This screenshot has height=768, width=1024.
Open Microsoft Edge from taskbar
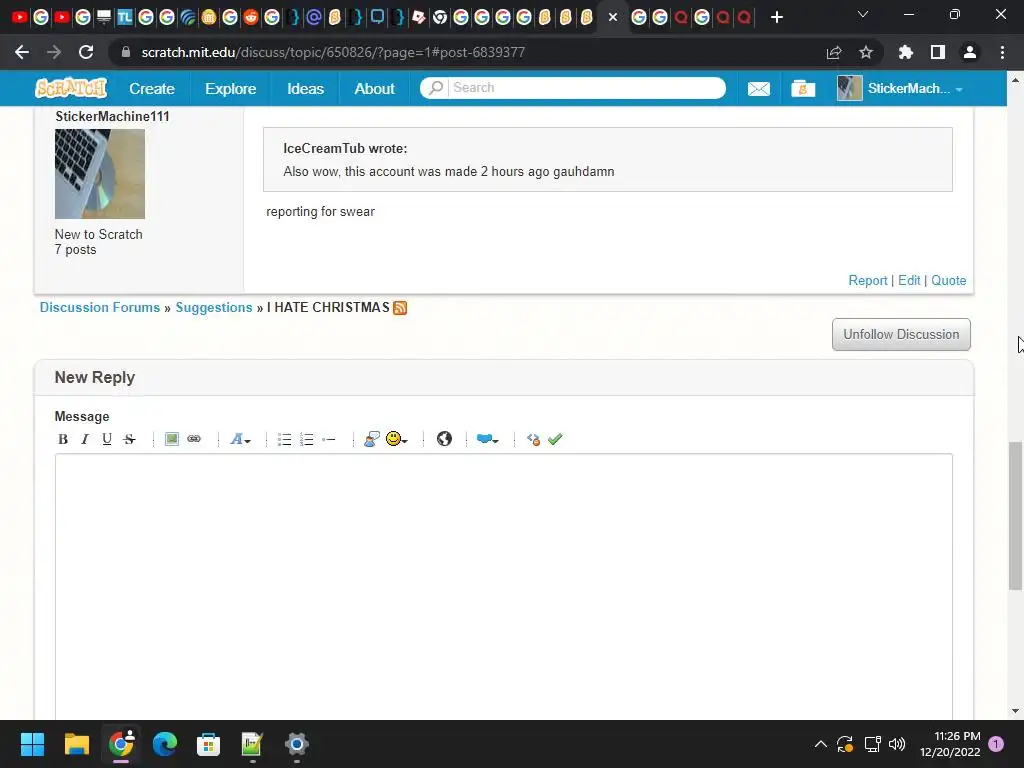165,744
